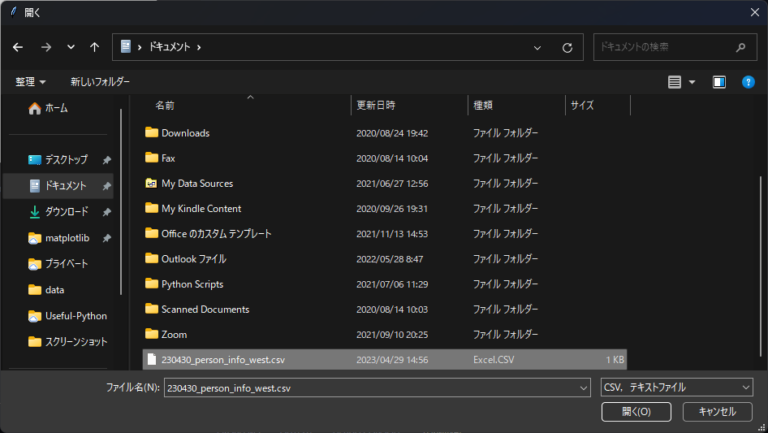
Task: Select the Zoom folder icon
Action: coord(151,334)
